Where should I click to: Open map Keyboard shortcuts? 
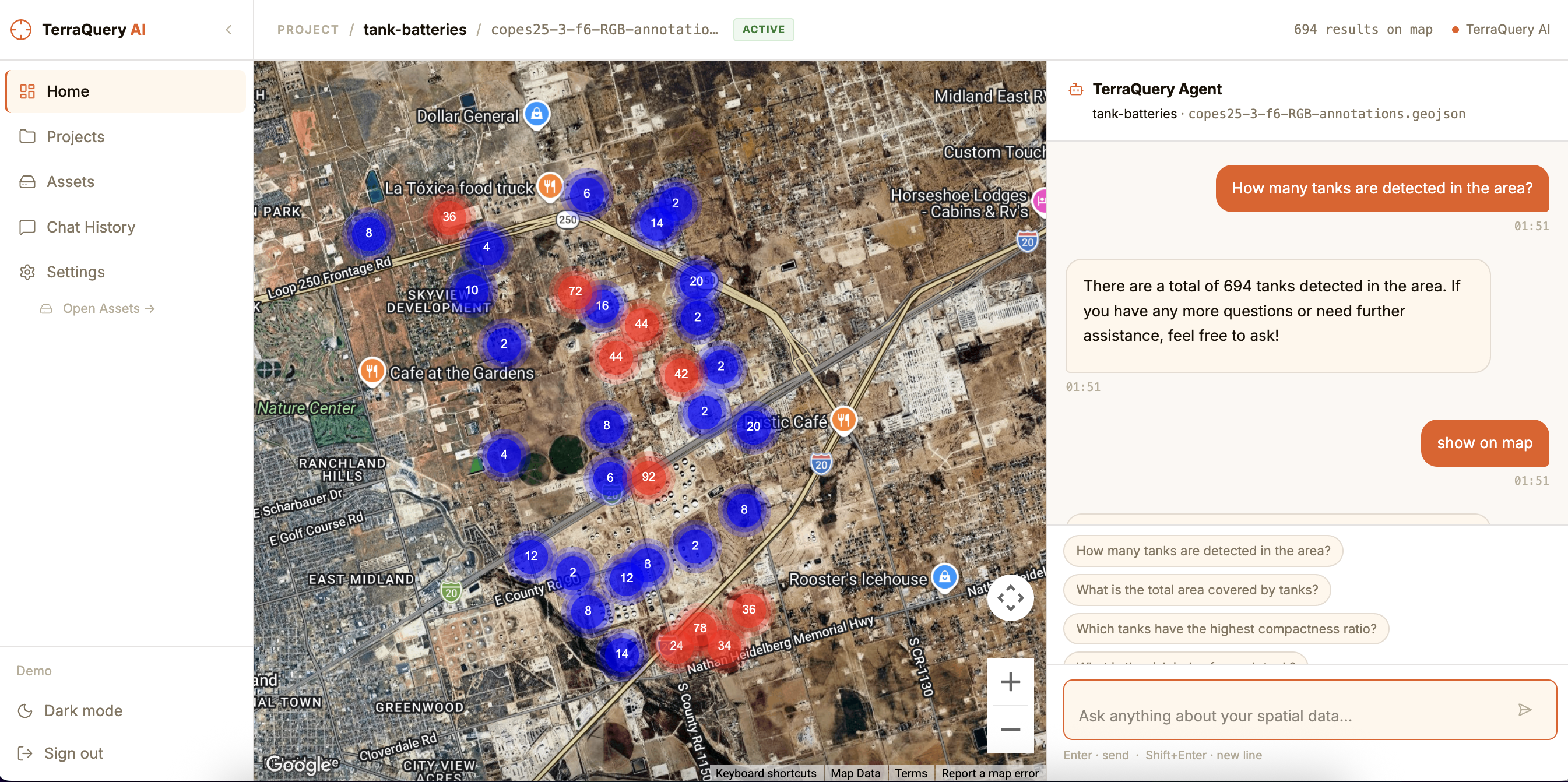coord(765,773)
